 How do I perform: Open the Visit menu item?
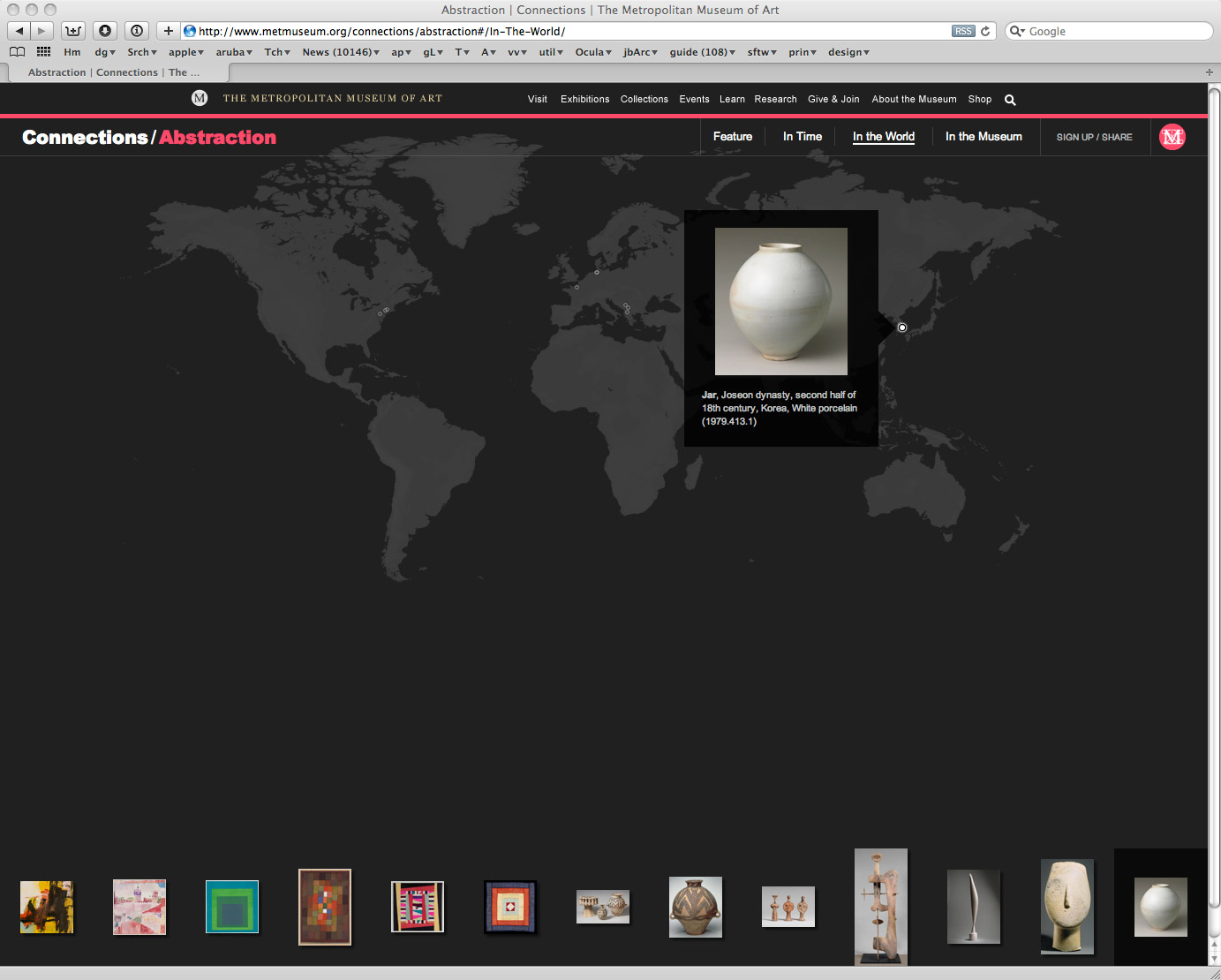click(x=538, y=99)
